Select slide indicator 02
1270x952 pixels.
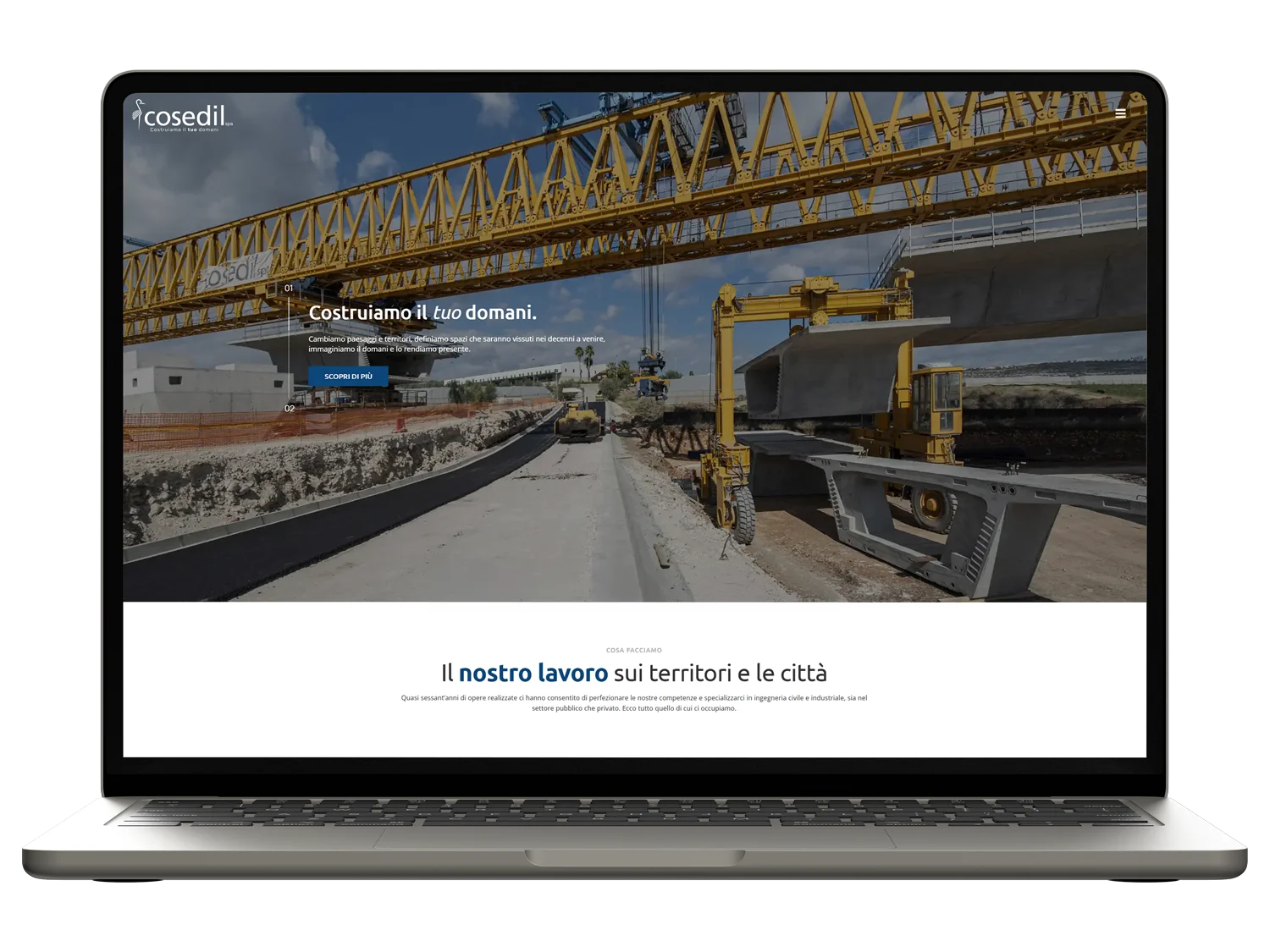[x=290, y=409]
